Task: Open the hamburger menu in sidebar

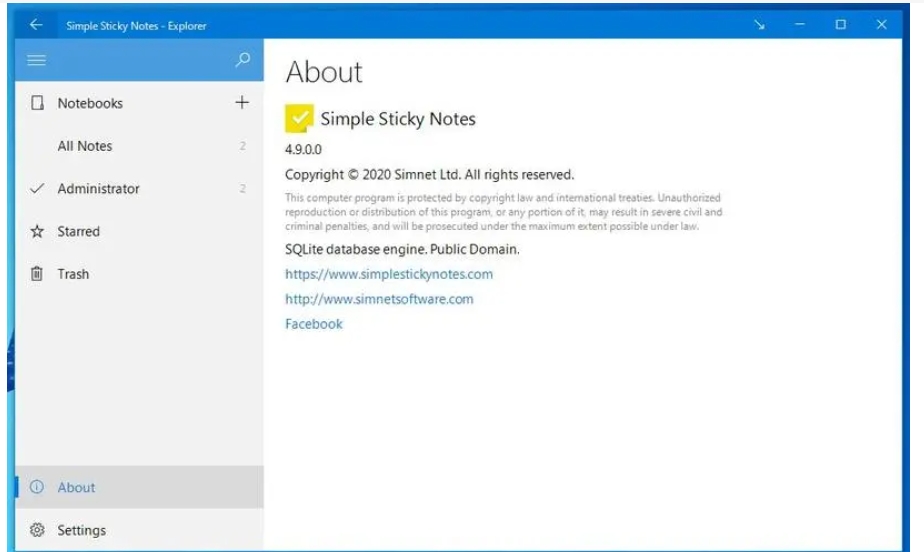Action: [x=37, y=60]
